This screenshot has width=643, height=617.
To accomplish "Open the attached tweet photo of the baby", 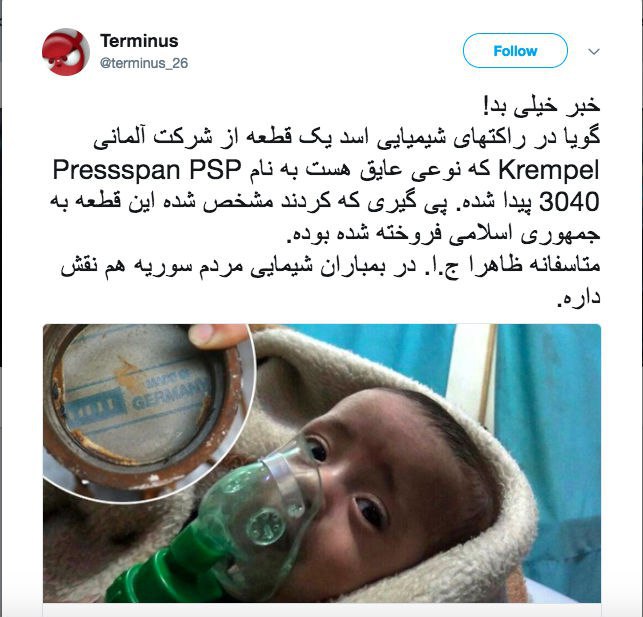I will pyautogui.click(x=322, y=463).
